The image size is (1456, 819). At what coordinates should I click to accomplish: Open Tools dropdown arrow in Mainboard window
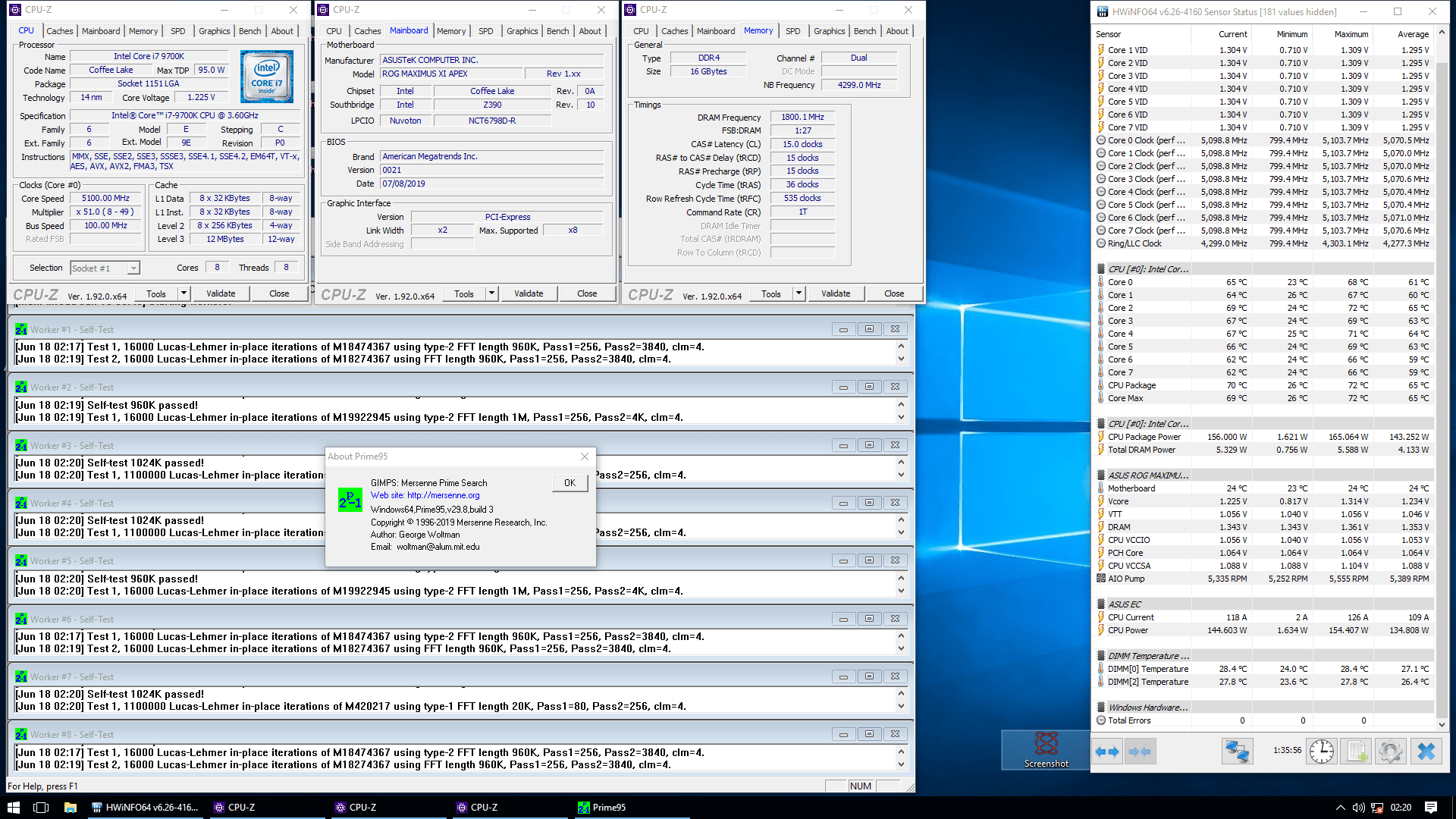click(491, 293)
